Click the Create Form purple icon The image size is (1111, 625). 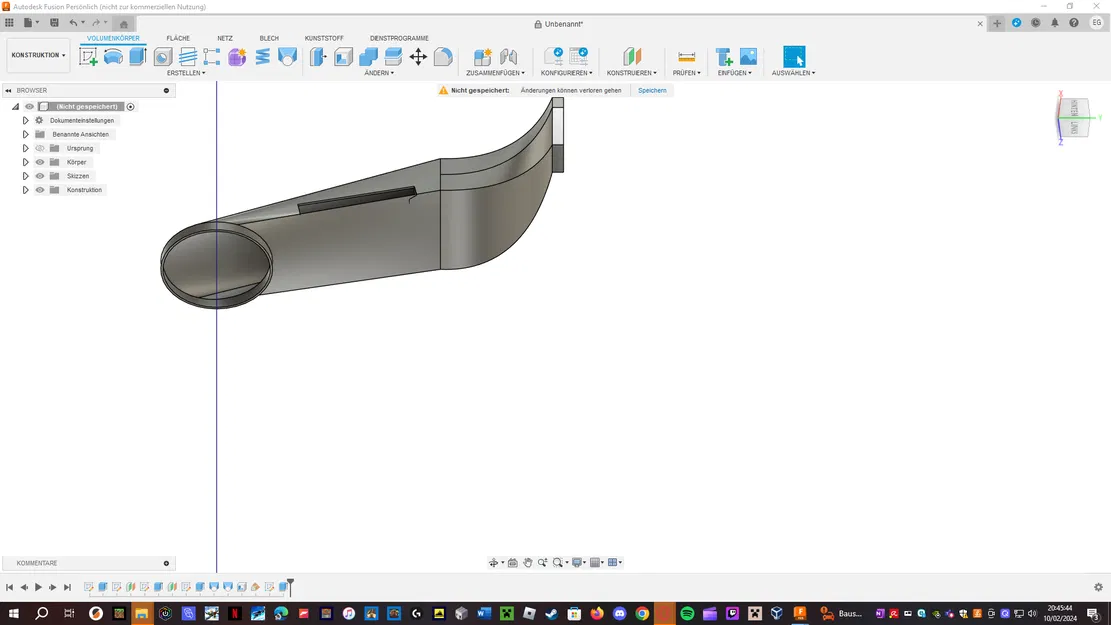[237, 57]
